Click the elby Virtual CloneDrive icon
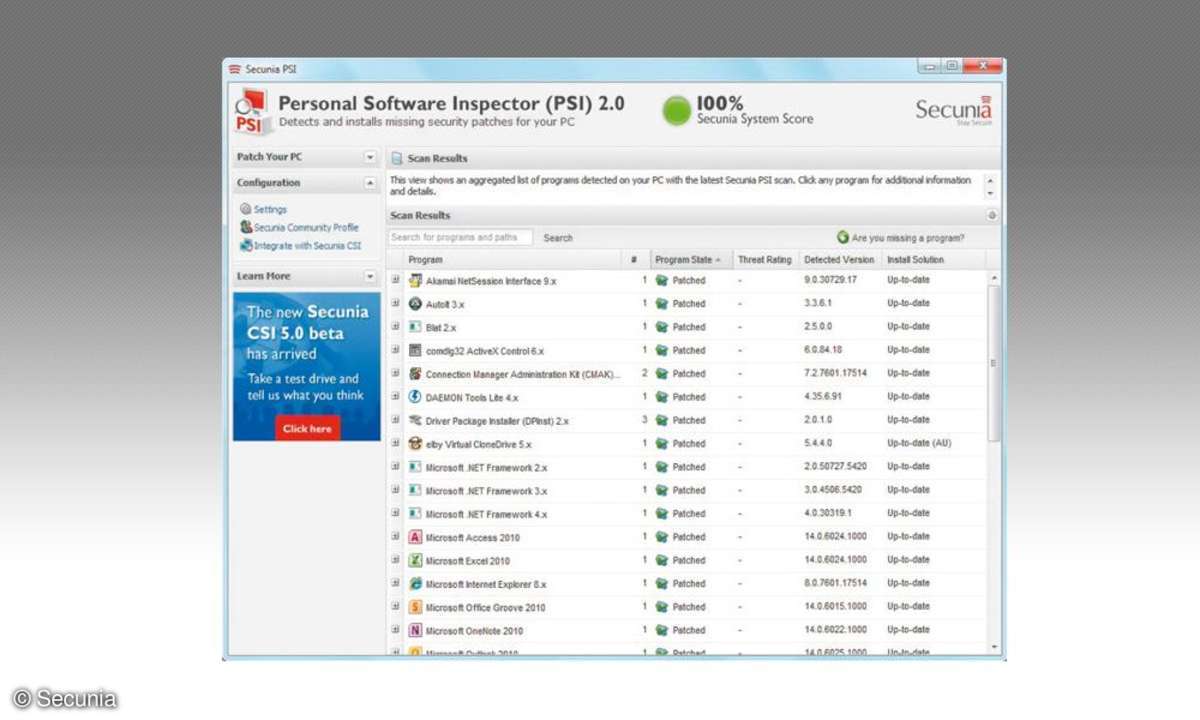 tap(416, 444)
